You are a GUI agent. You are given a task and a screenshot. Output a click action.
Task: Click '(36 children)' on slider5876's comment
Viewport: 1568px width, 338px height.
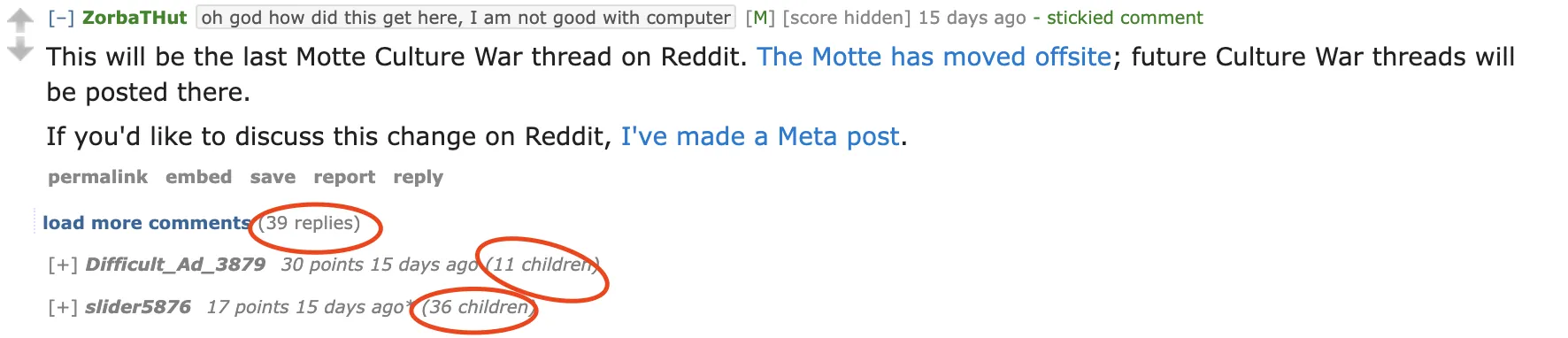click(x=478, y=307)
